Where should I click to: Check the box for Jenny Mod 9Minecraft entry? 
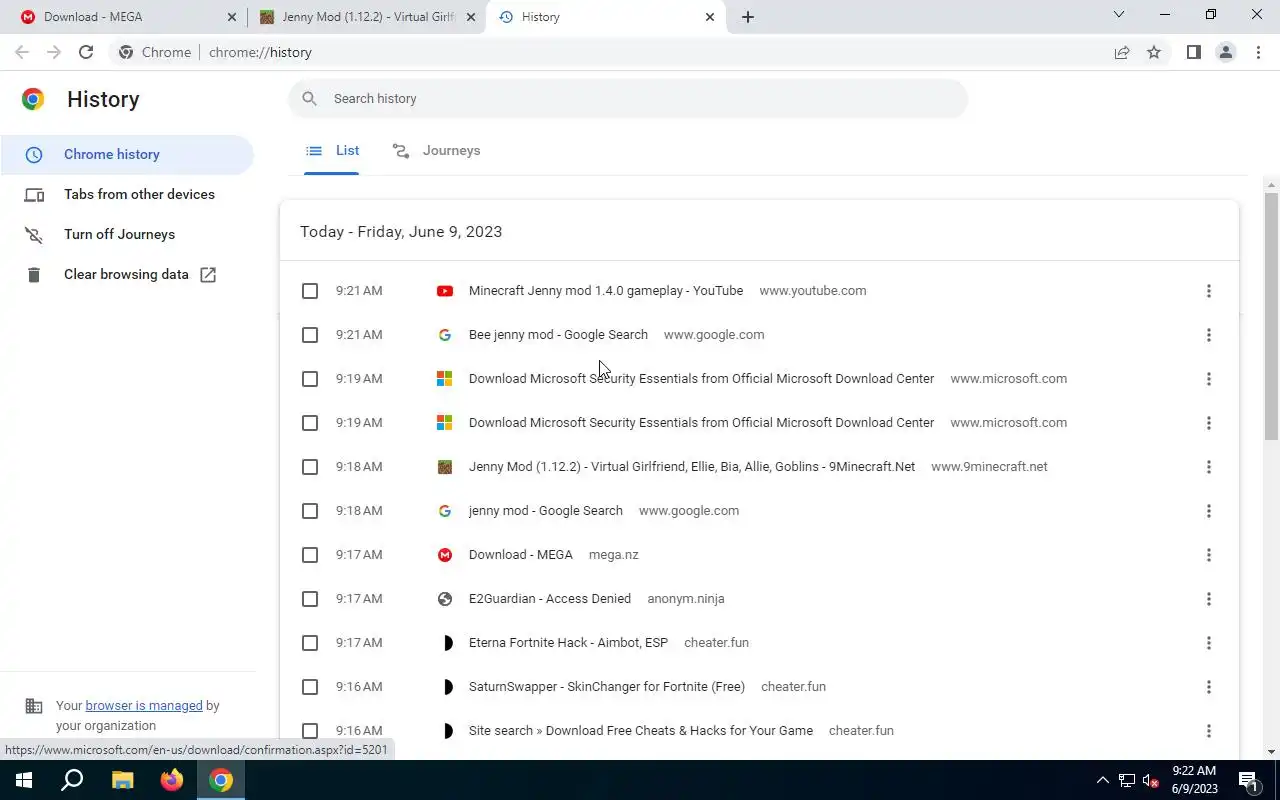click(310, 467)
